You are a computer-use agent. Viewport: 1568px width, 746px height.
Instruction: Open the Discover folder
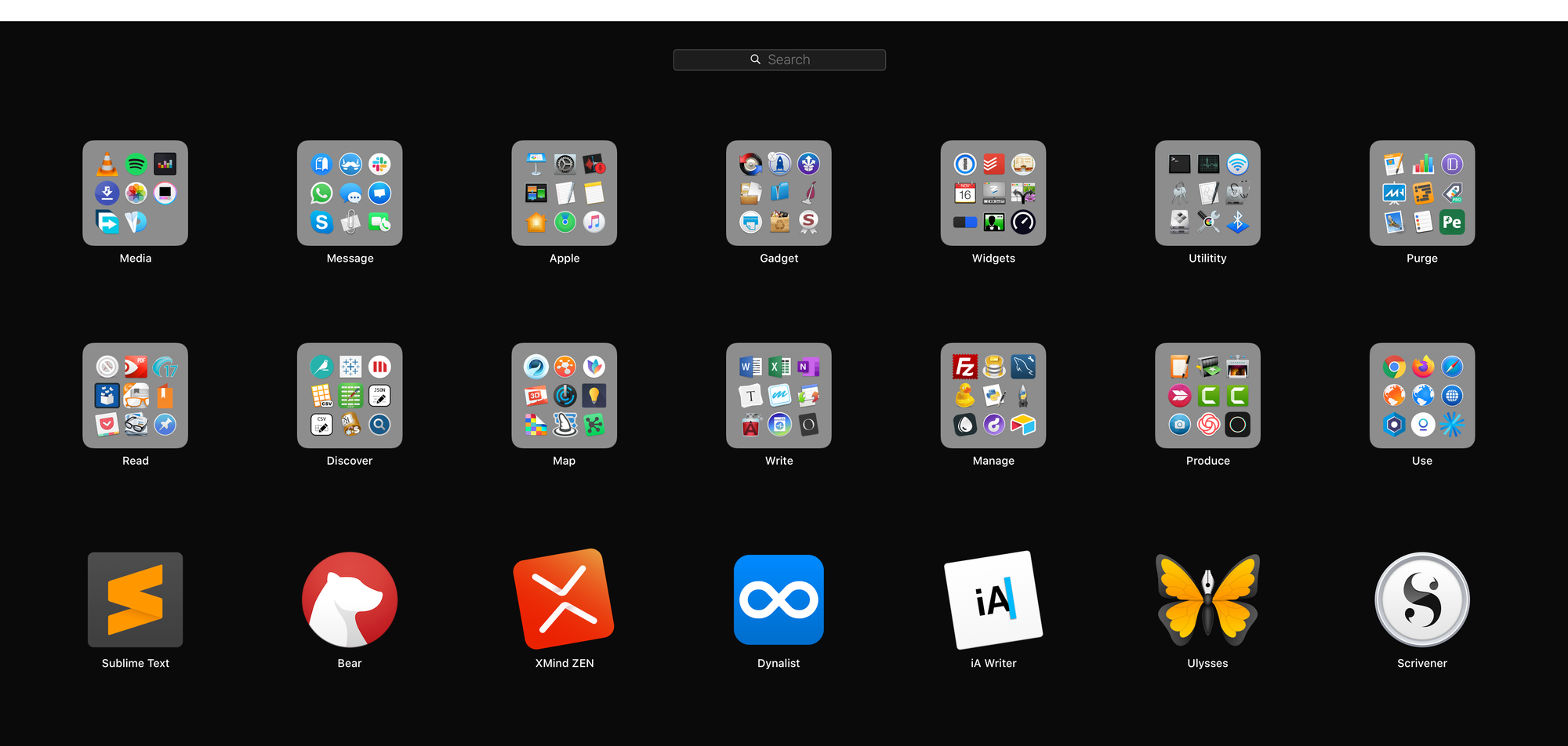coord(350,396)
